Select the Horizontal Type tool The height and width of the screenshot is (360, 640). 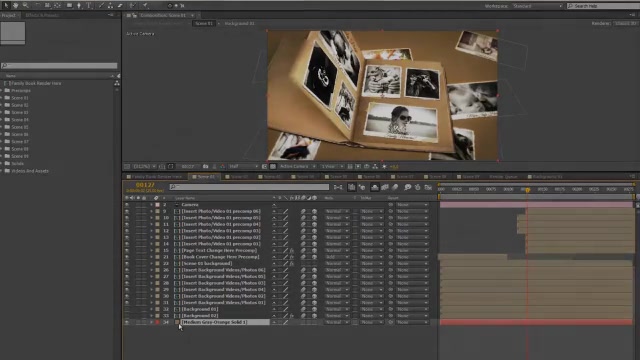89,5
